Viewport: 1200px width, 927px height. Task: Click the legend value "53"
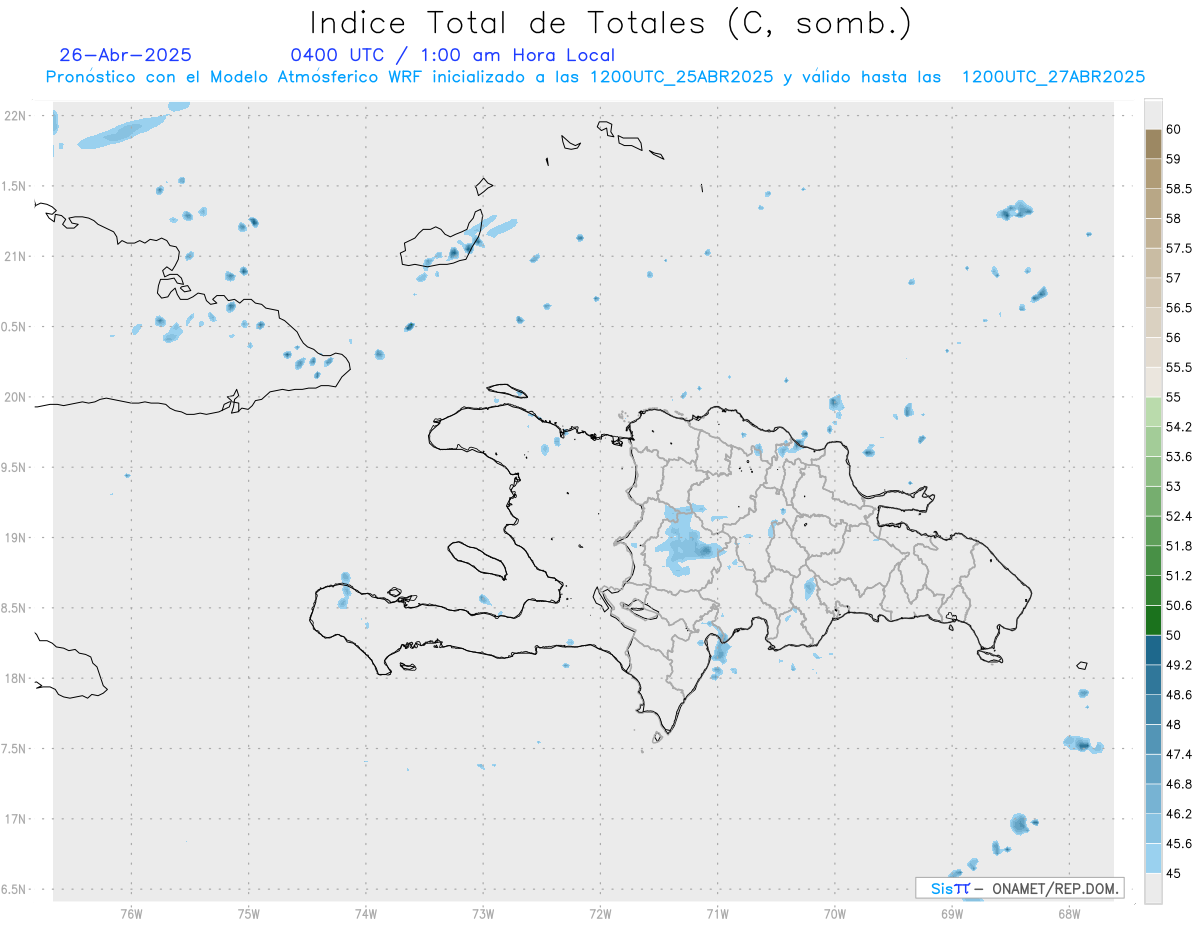1174,486
